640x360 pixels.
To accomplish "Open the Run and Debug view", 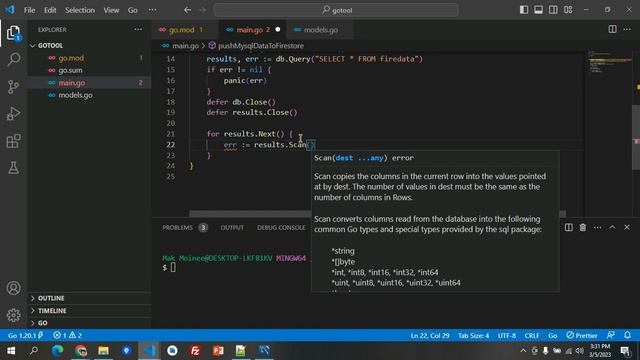I will tap(13, 113).
